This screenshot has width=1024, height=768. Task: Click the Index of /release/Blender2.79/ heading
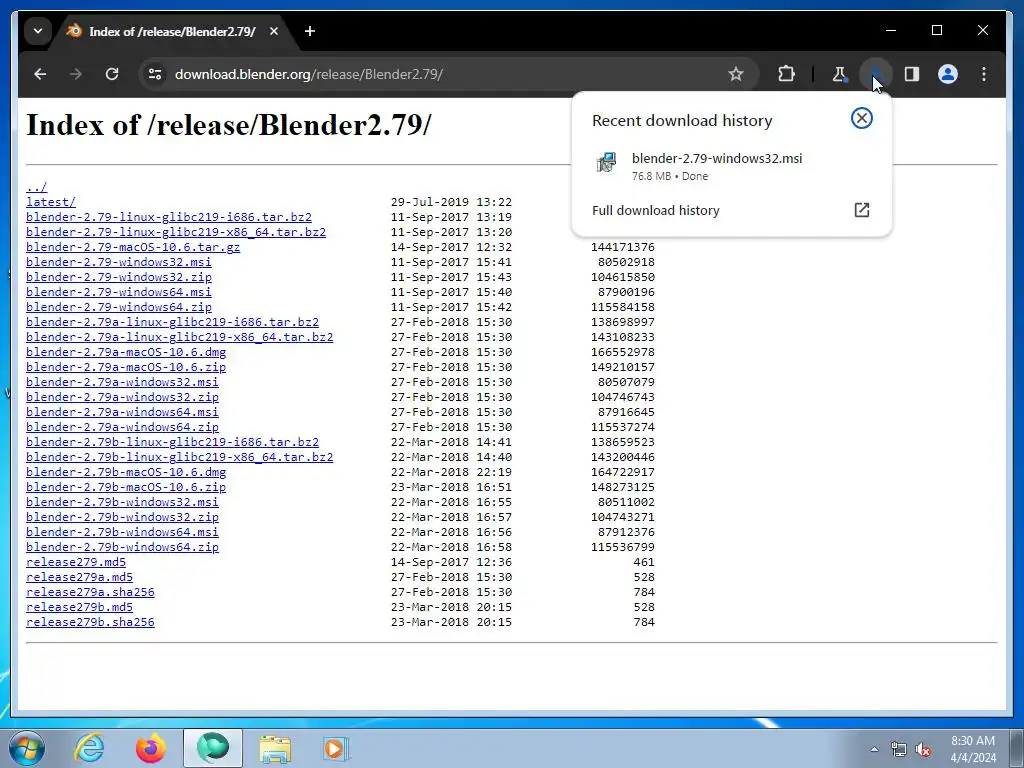click(229, 125)
